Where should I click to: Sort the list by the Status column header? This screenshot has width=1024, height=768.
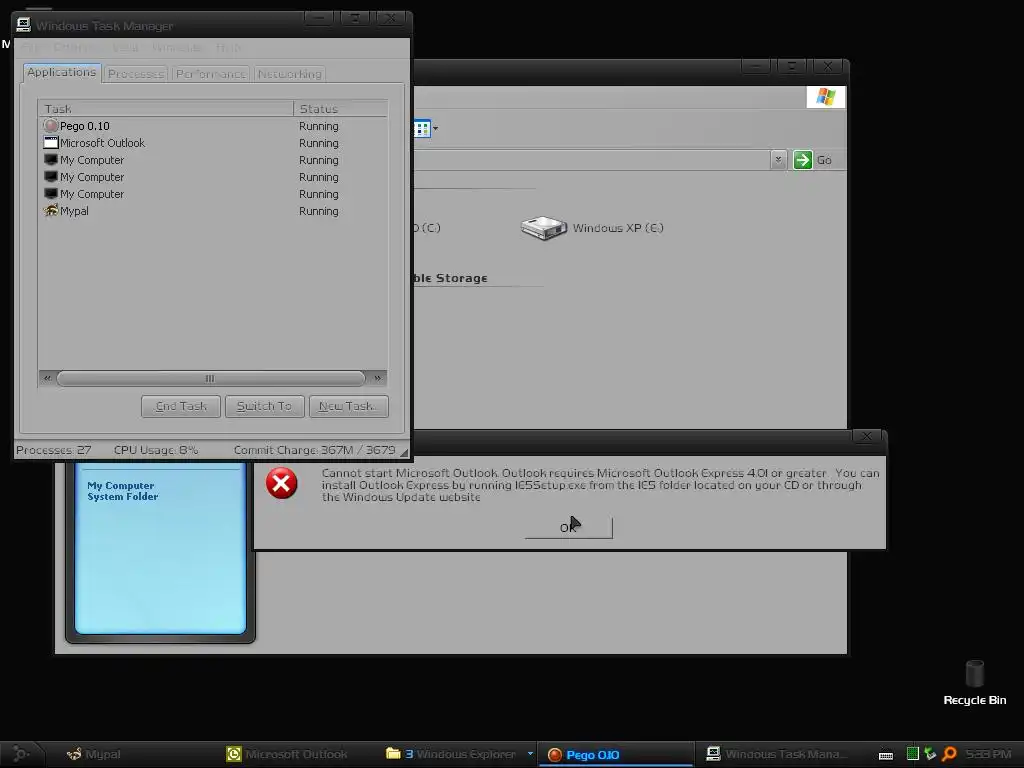(x=340, y=108)
